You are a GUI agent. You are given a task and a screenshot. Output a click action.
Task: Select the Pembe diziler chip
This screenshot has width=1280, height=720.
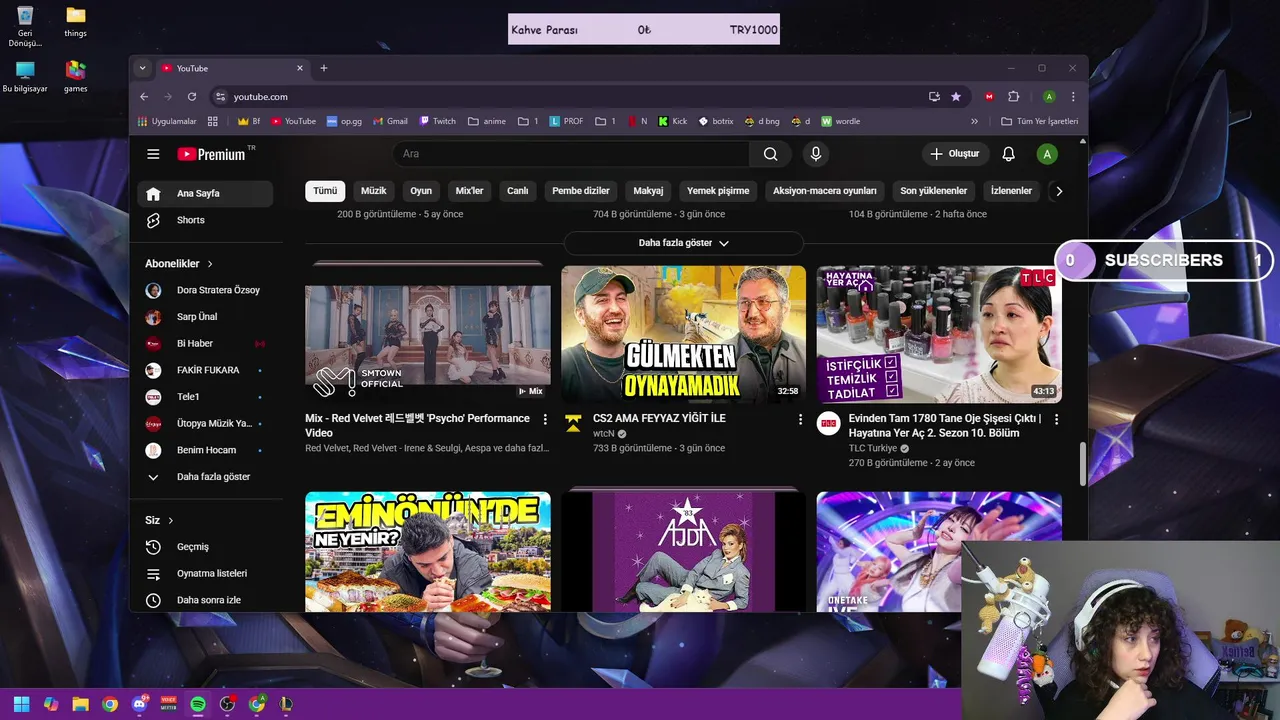pos(581,191)
